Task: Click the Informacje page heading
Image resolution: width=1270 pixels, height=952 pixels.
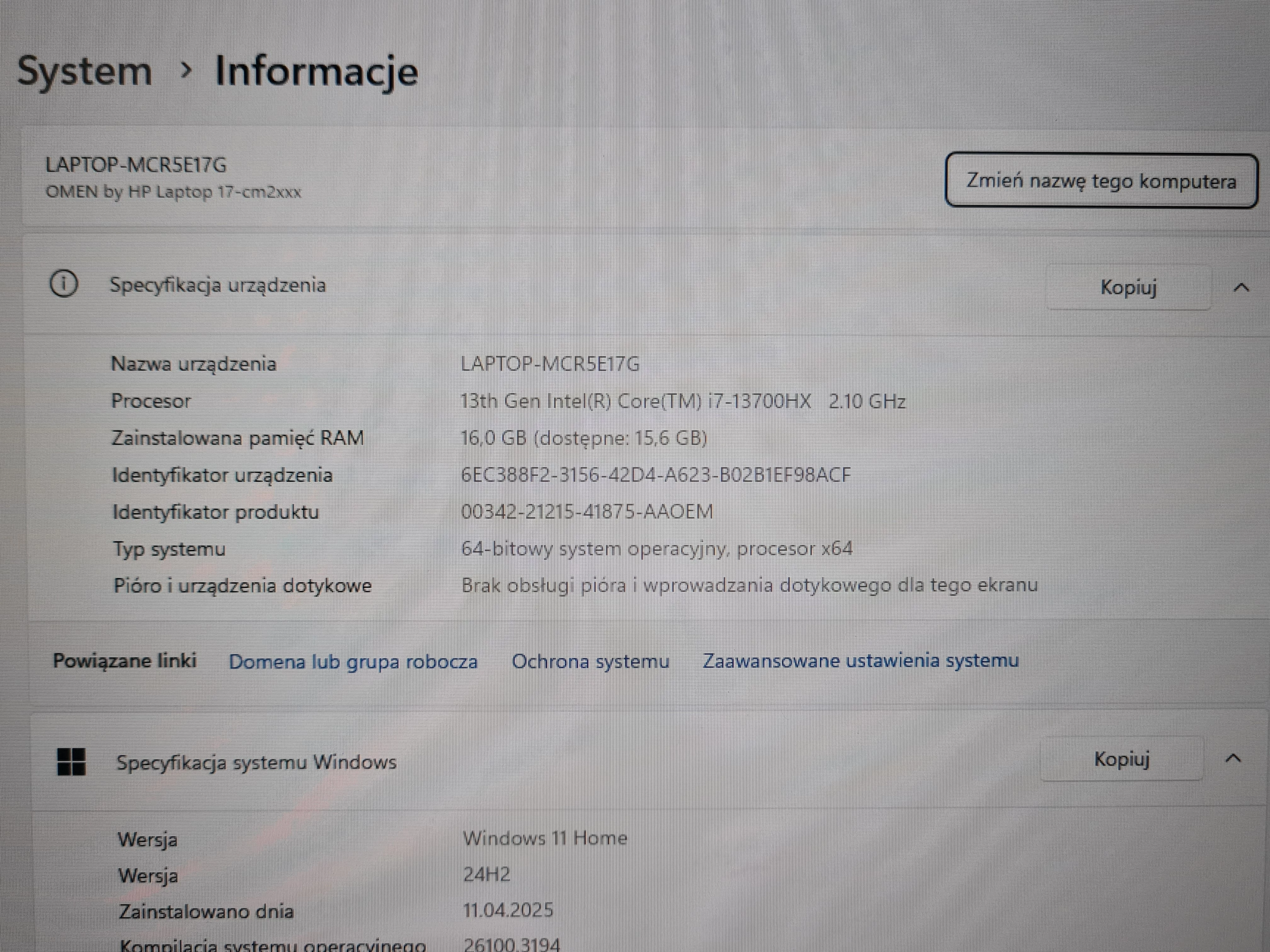Action: tap(316, 72)
